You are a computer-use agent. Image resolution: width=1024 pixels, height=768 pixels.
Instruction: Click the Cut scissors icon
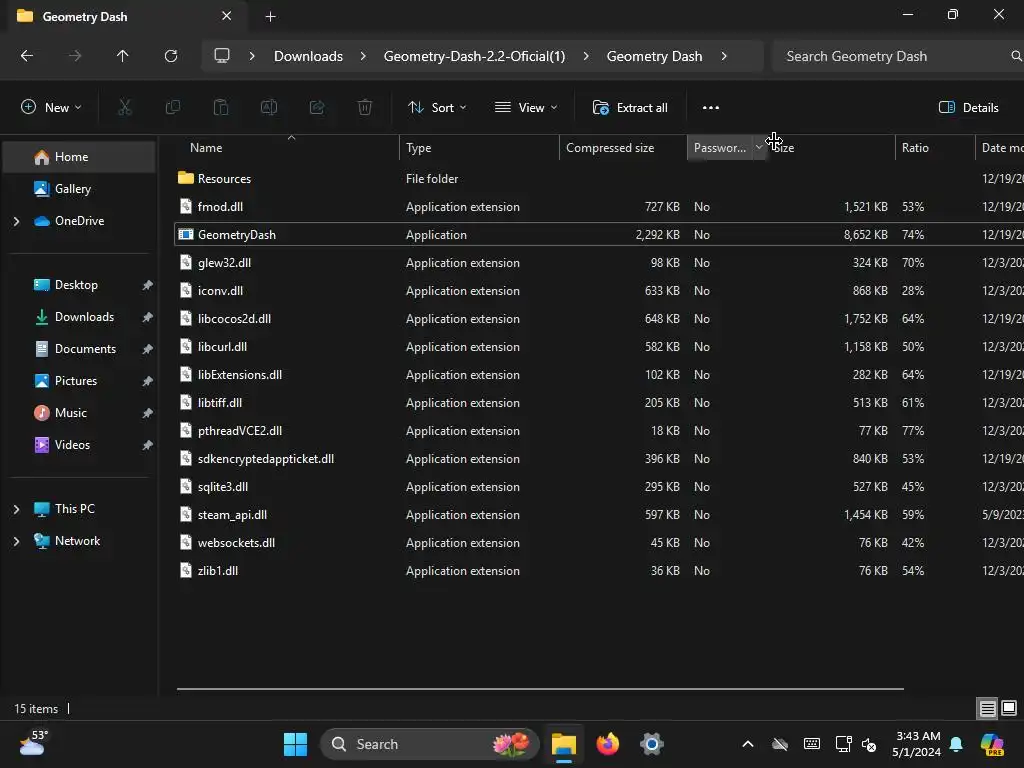124,108
